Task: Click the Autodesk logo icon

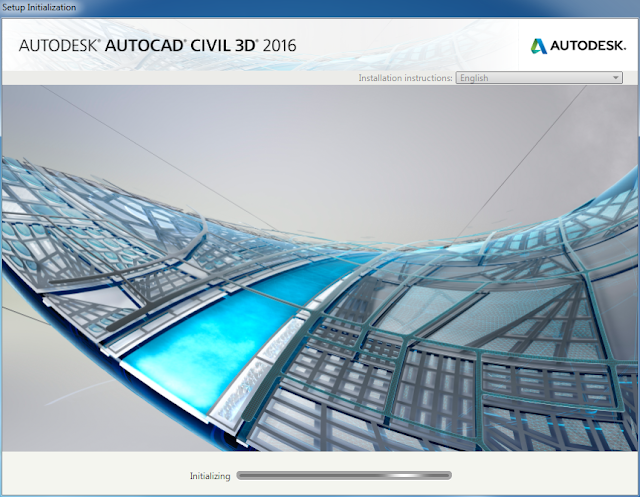Action: click(x=538, y=46)
